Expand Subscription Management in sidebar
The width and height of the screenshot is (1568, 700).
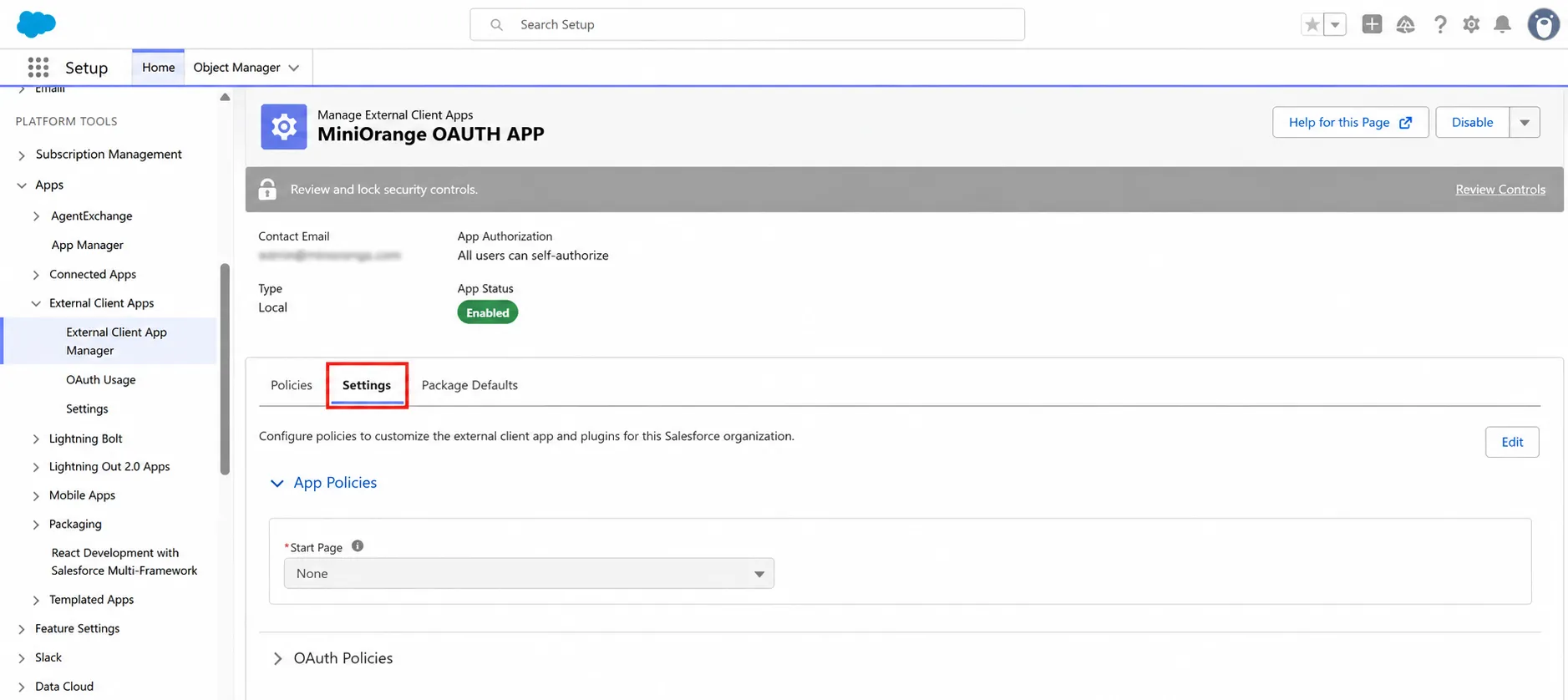(x=22, y=155)
